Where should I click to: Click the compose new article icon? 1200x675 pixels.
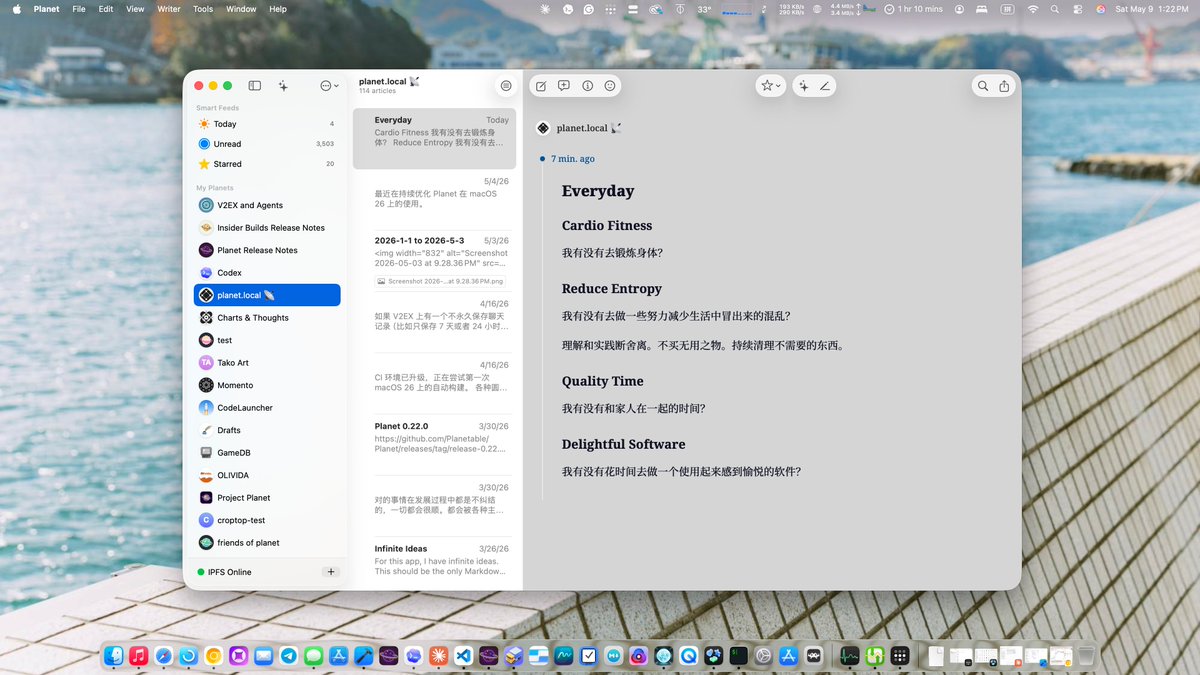[541, 86]
